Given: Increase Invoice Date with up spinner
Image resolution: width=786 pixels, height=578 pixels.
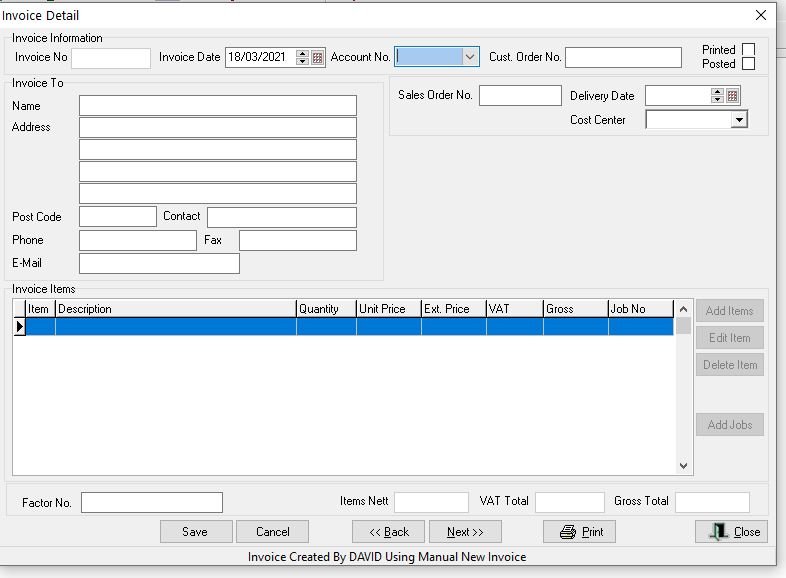Looking at the screenshot, I should pyautogui.click(x=302, y=54).
